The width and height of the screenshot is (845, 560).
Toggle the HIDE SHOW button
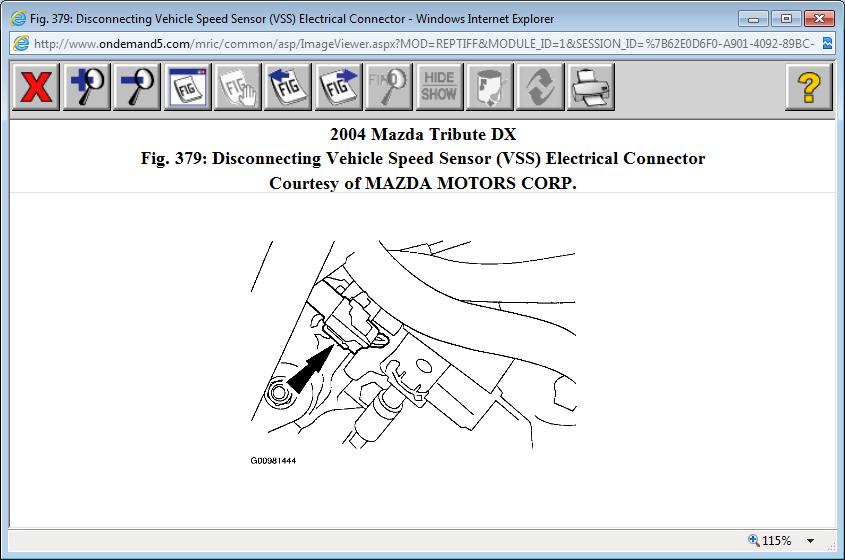(439, 86)
